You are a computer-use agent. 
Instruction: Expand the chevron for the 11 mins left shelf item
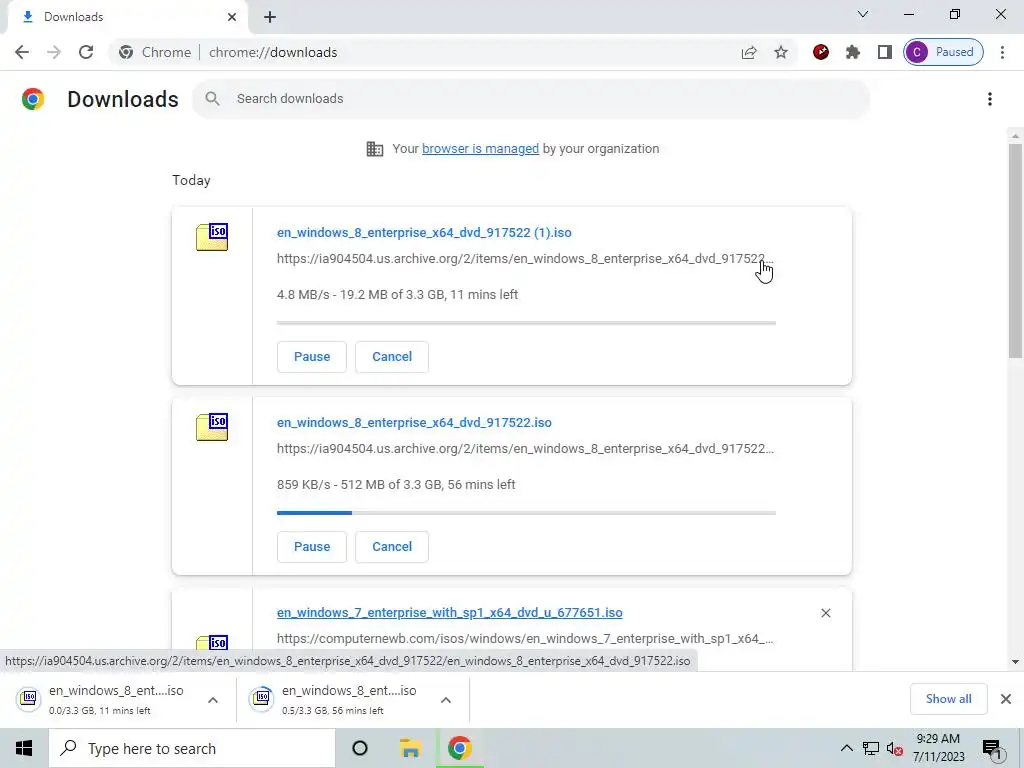tap(213, 700)
